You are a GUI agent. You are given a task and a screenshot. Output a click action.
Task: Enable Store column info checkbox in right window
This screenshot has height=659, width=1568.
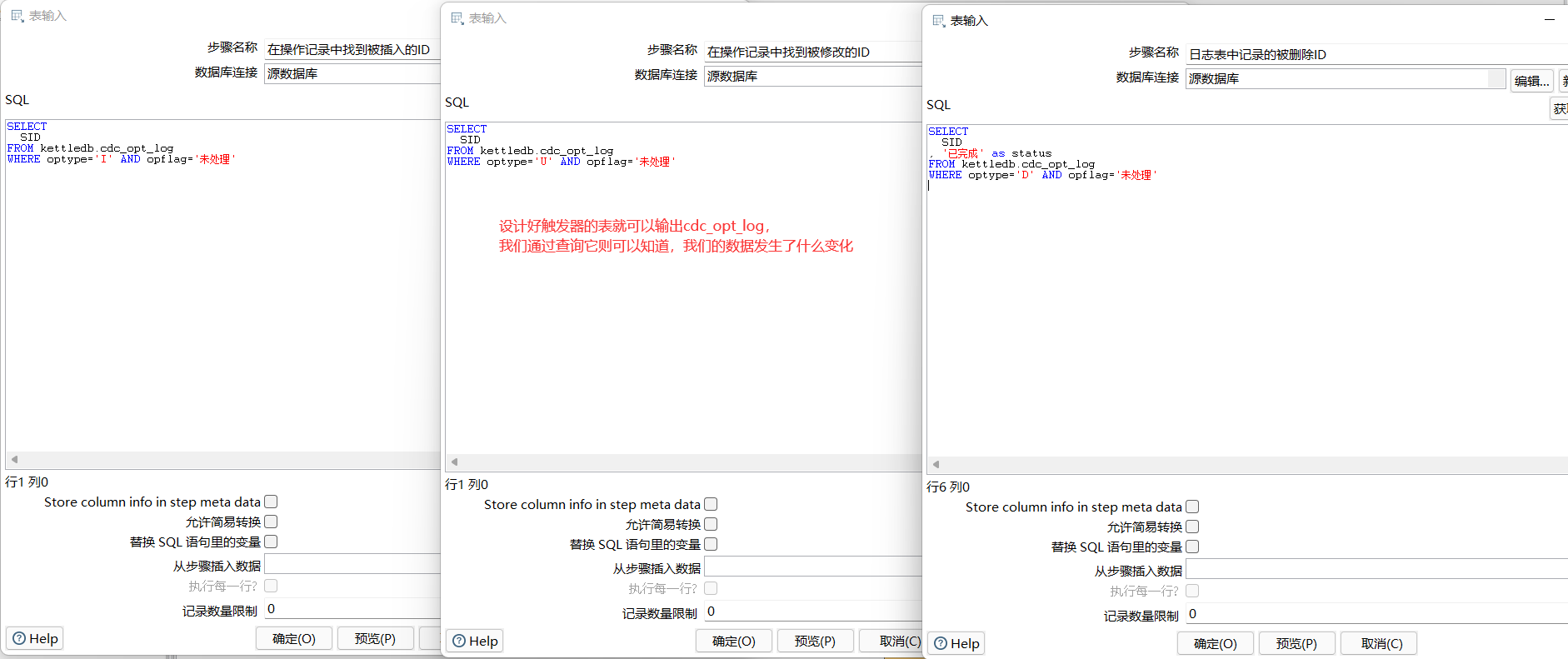(1192, 507)
